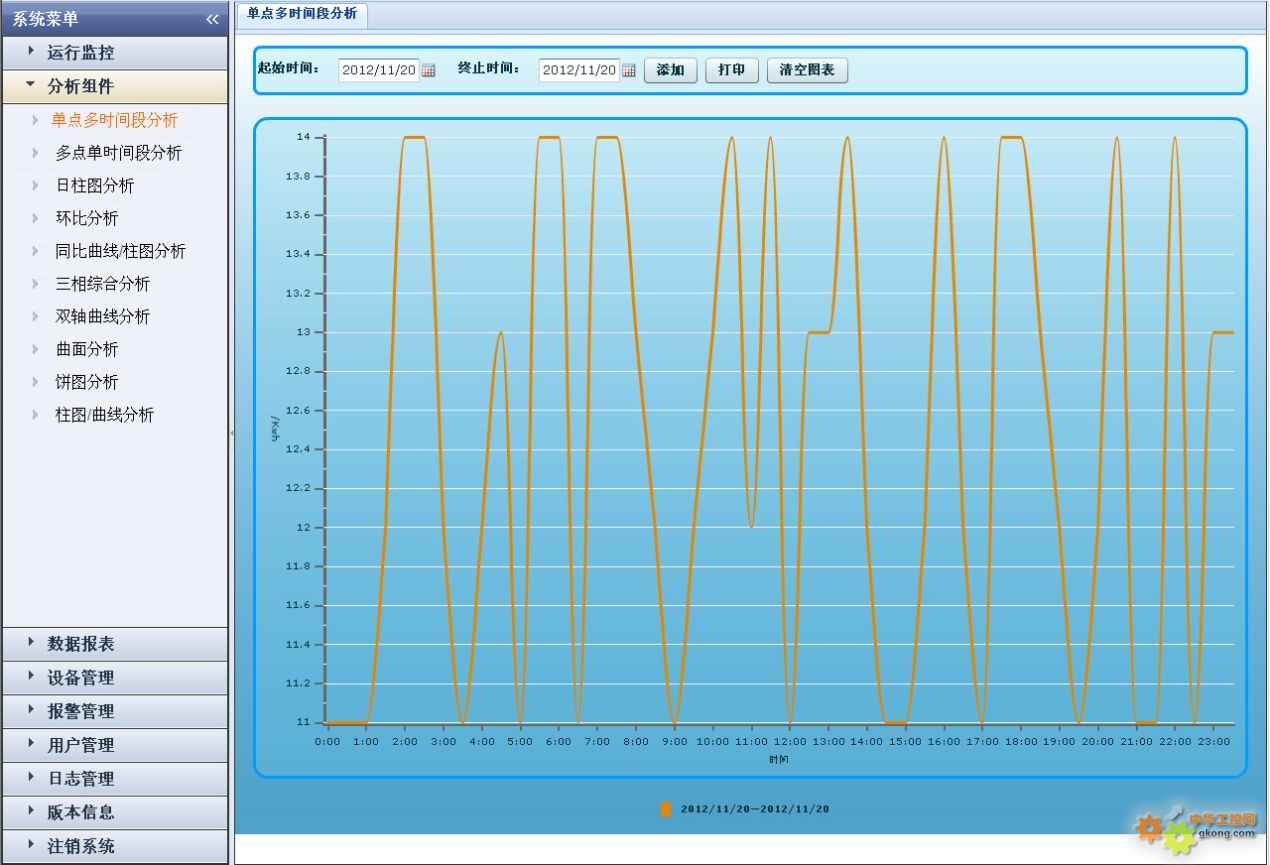Click the 终止时间 date input field
This screenshot has width=1270, height=865.
click(x=579, y=71)
